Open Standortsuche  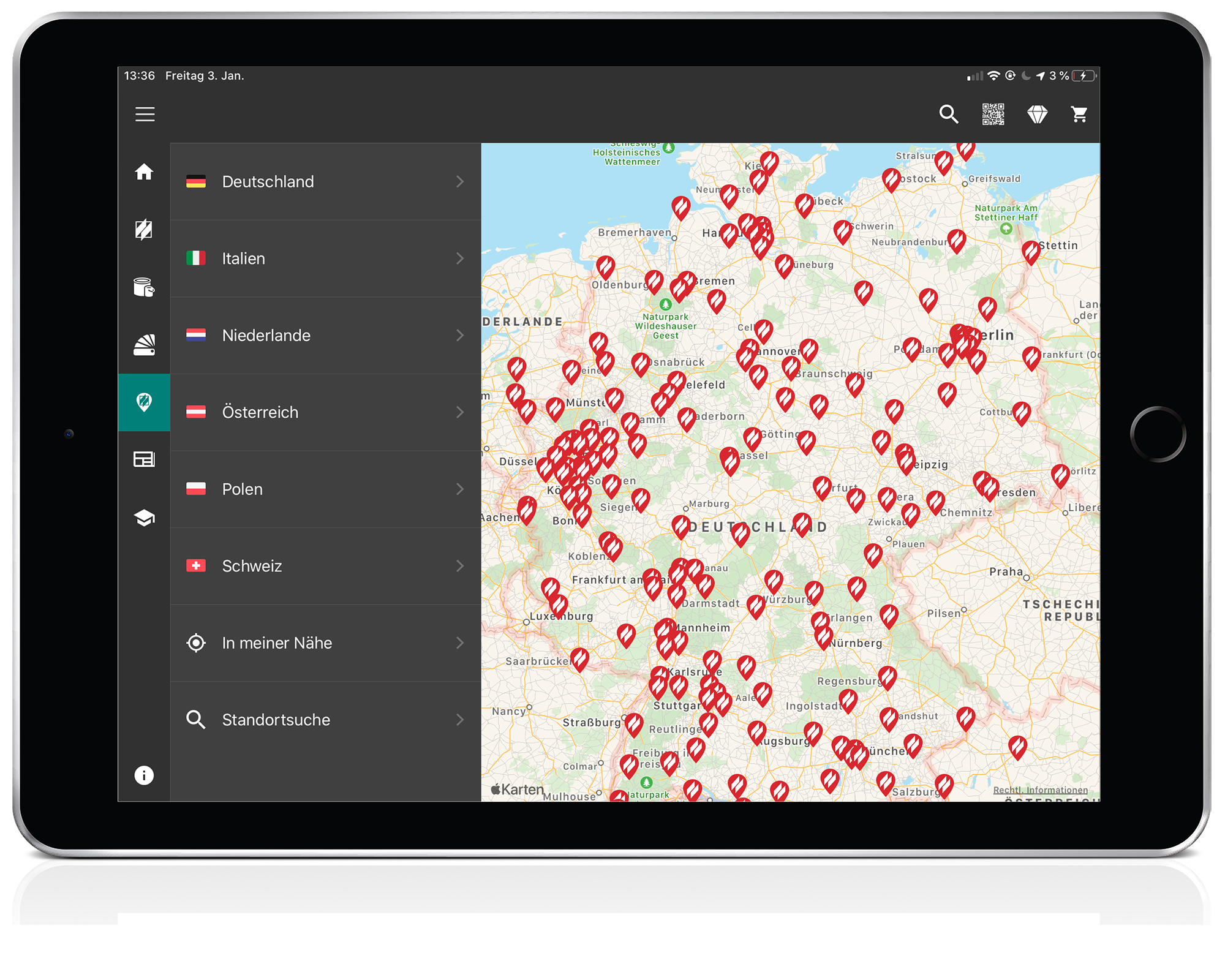click(325, 720)
